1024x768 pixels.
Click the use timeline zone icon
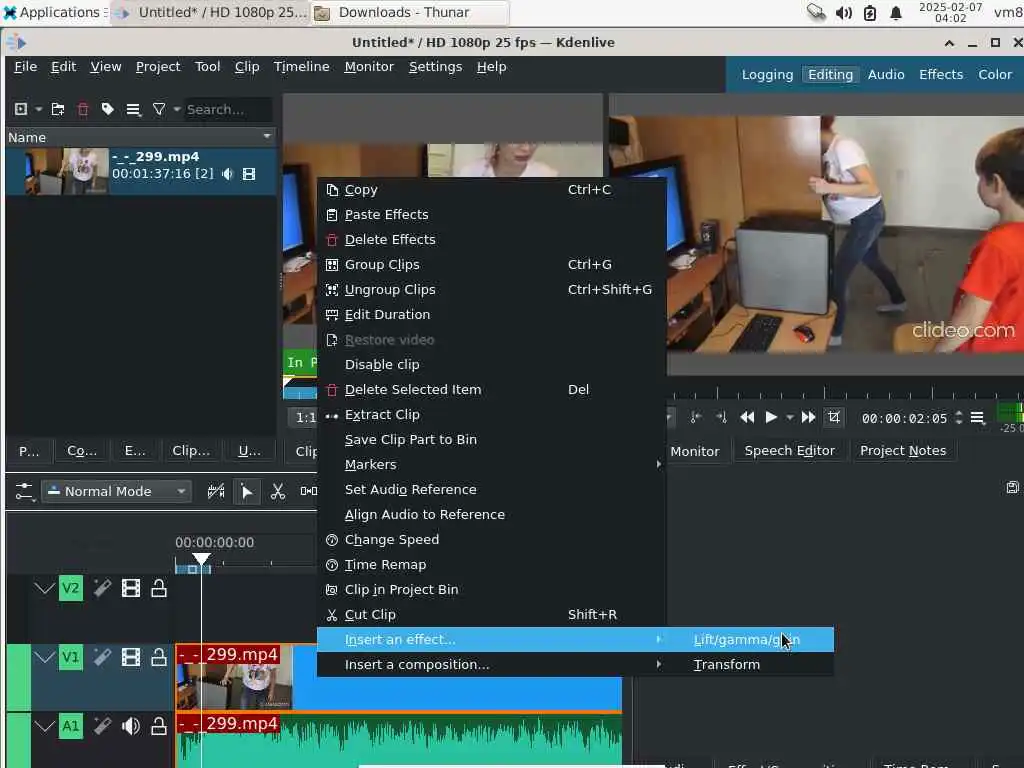[216, 491]
